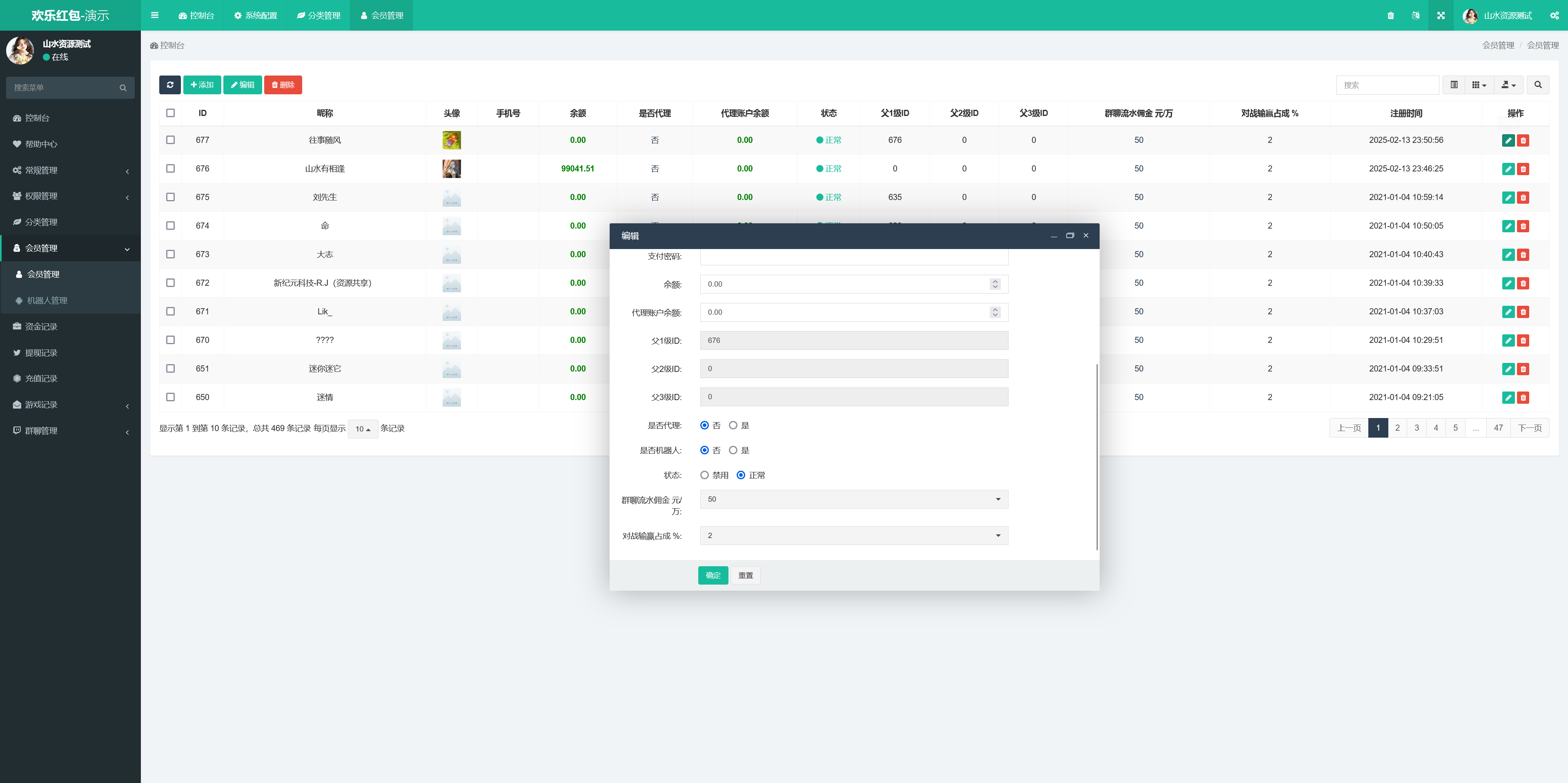This screenshot has width=1568, height=783.
Task: Click the 重置 reset button
Action: click(x=745, y=575)
